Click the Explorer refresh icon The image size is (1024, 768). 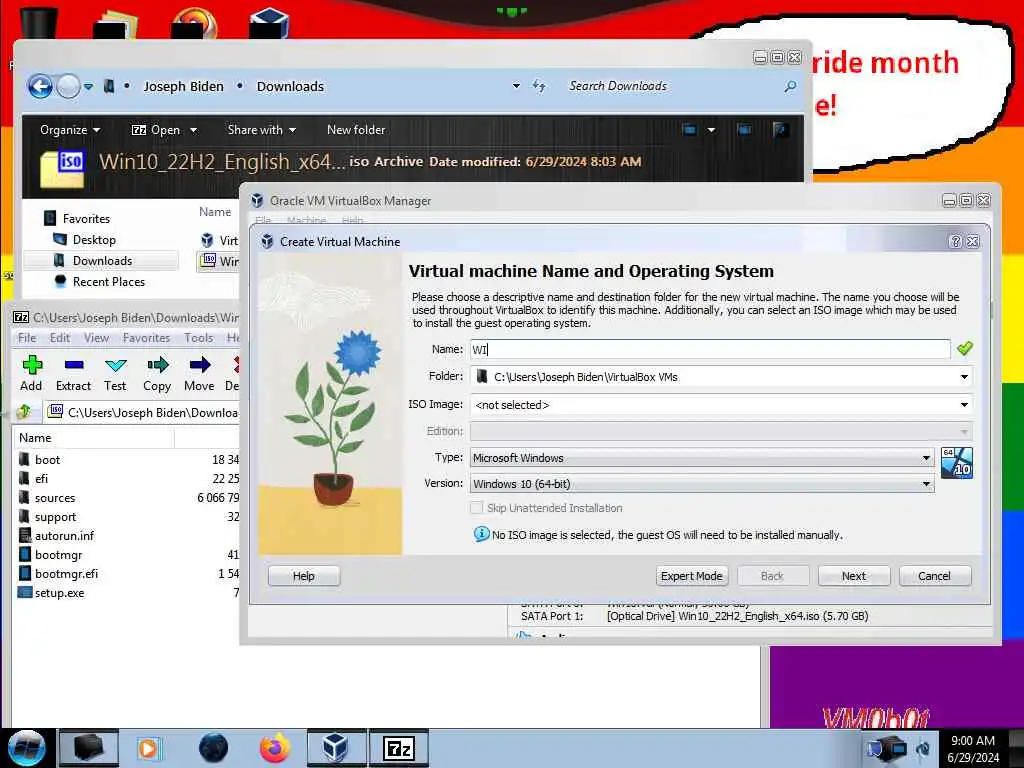click(x=539, y=86)
